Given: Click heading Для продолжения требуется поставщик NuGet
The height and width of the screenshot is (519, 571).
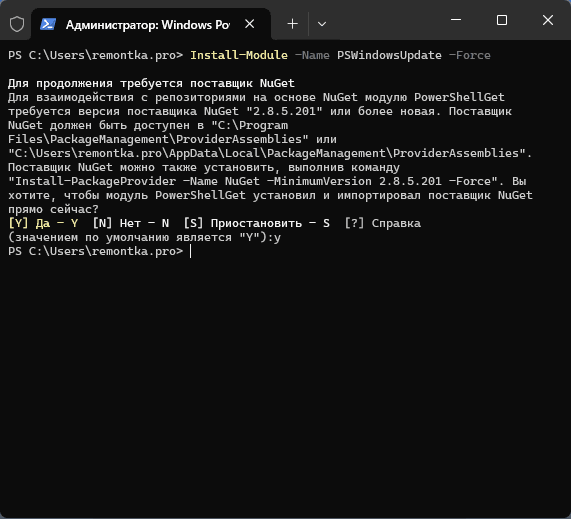Looking at the screenshot, I should 151,83.
